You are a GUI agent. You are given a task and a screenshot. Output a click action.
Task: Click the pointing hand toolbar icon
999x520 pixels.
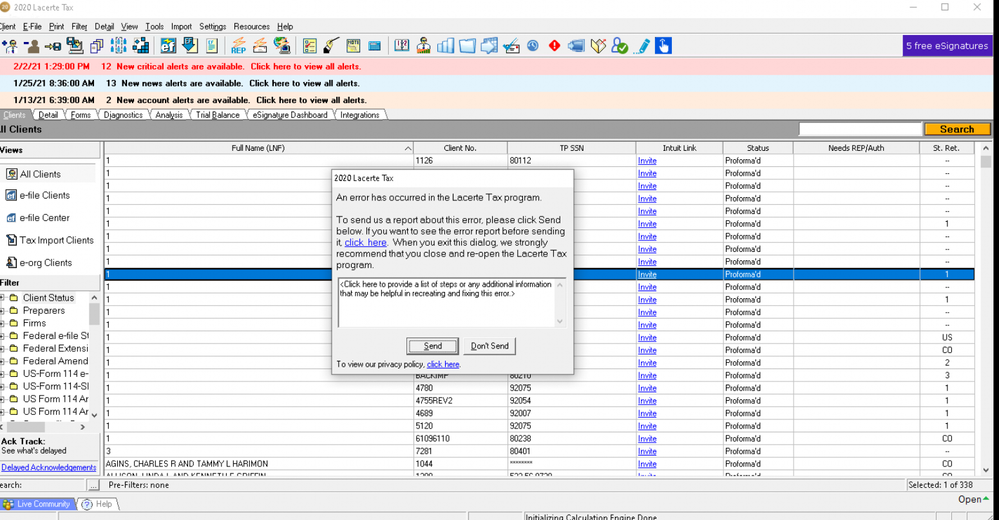(x=663, y=46)
